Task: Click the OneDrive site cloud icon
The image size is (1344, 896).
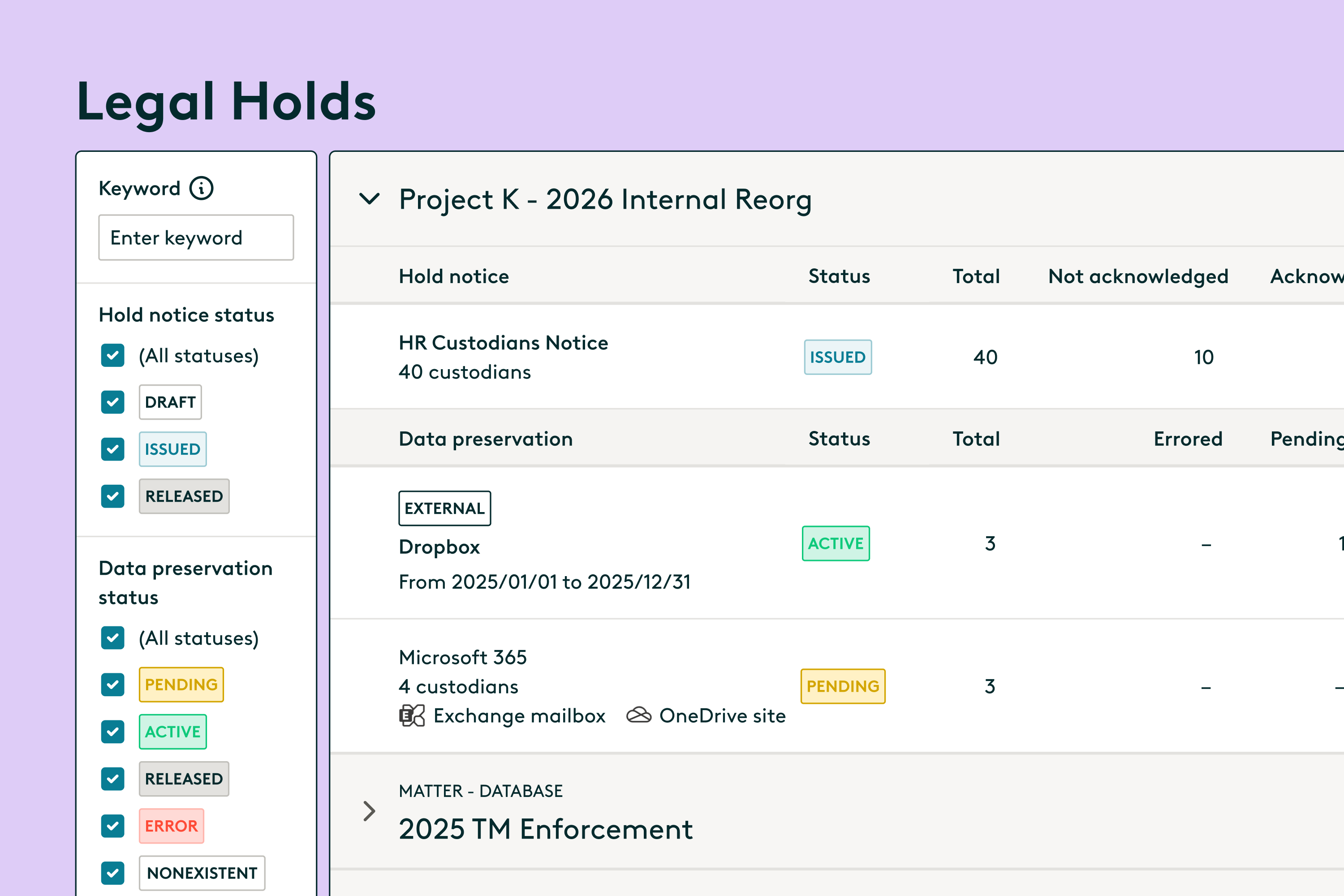Action: coord(638,715)
